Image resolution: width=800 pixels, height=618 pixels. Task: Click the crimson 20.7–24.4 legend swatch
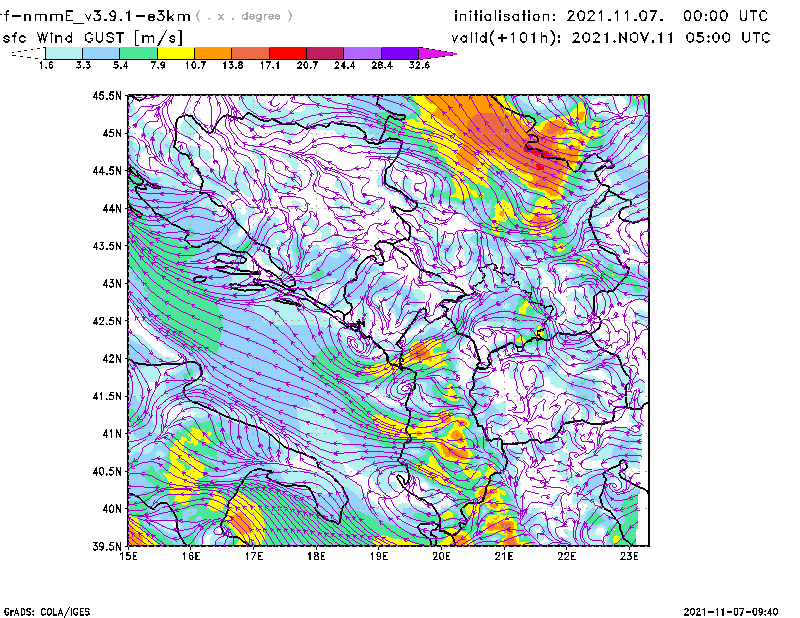325,53
